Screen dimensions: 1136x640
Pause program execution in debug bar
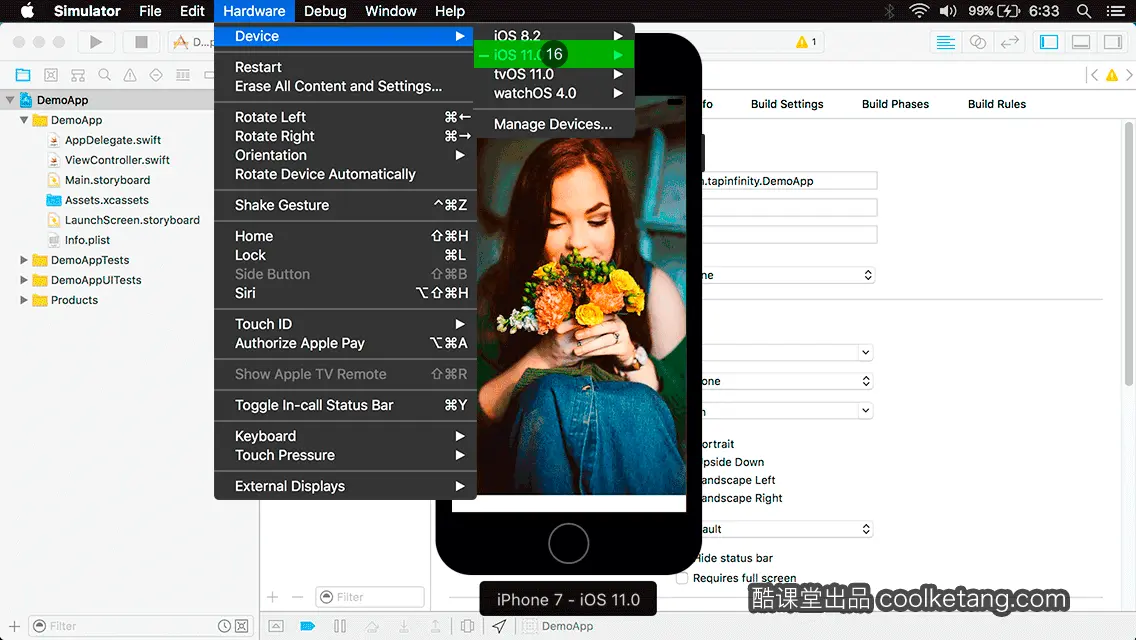point(340,626)
